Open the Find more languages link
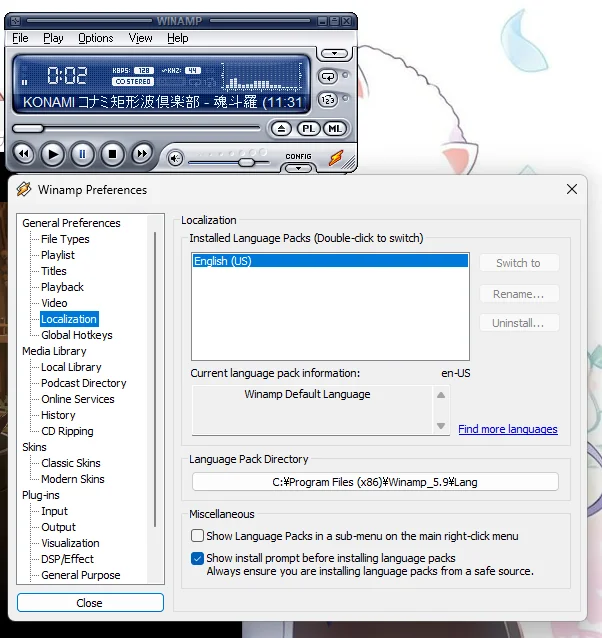This screenshot has width=602, height=638. 507,429
